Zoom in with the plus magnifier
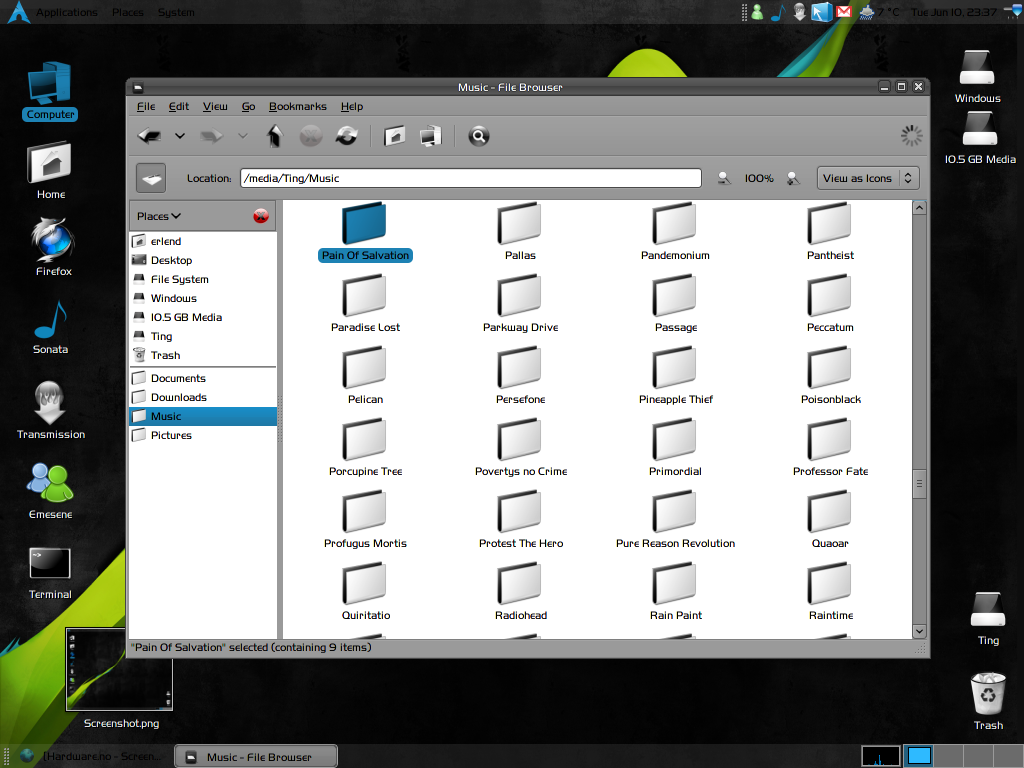Screen dimensions: 1024x768 793,178
